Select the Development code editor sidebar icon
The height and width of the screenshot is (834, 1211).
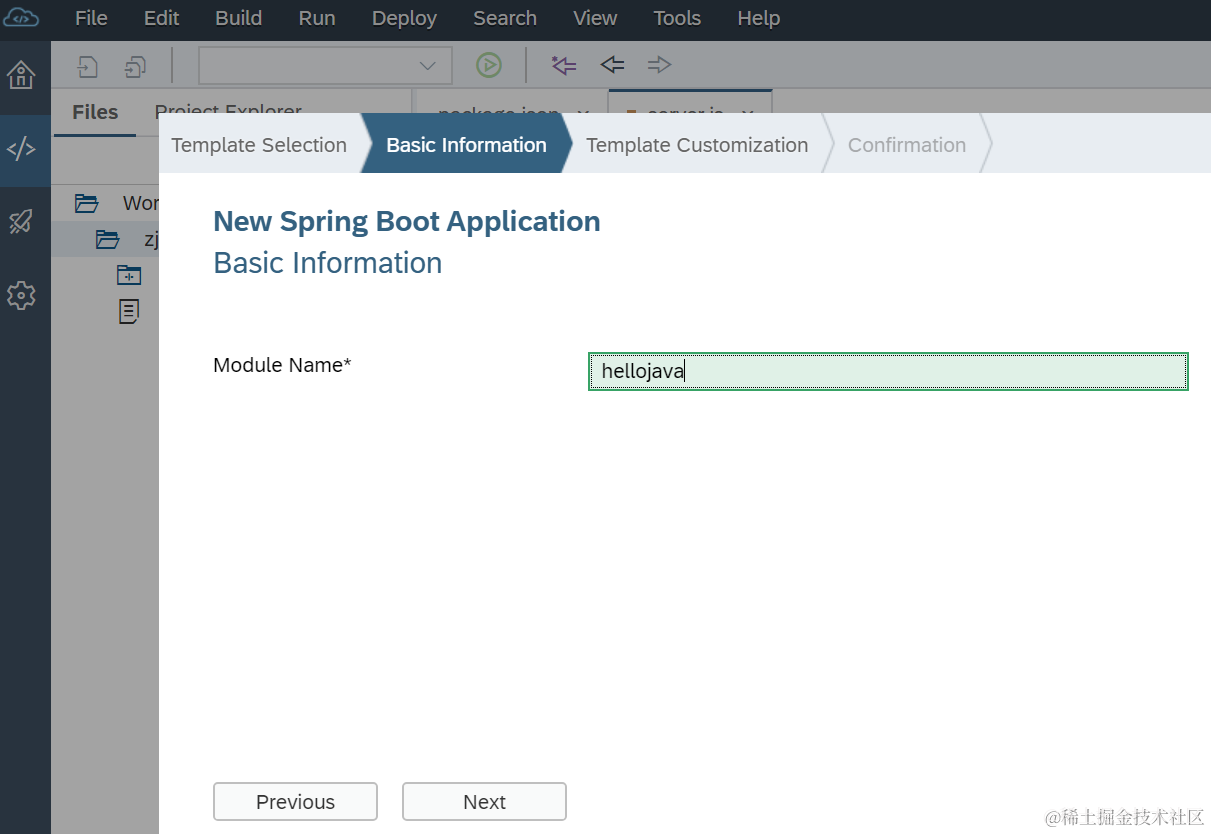[21, 150]
